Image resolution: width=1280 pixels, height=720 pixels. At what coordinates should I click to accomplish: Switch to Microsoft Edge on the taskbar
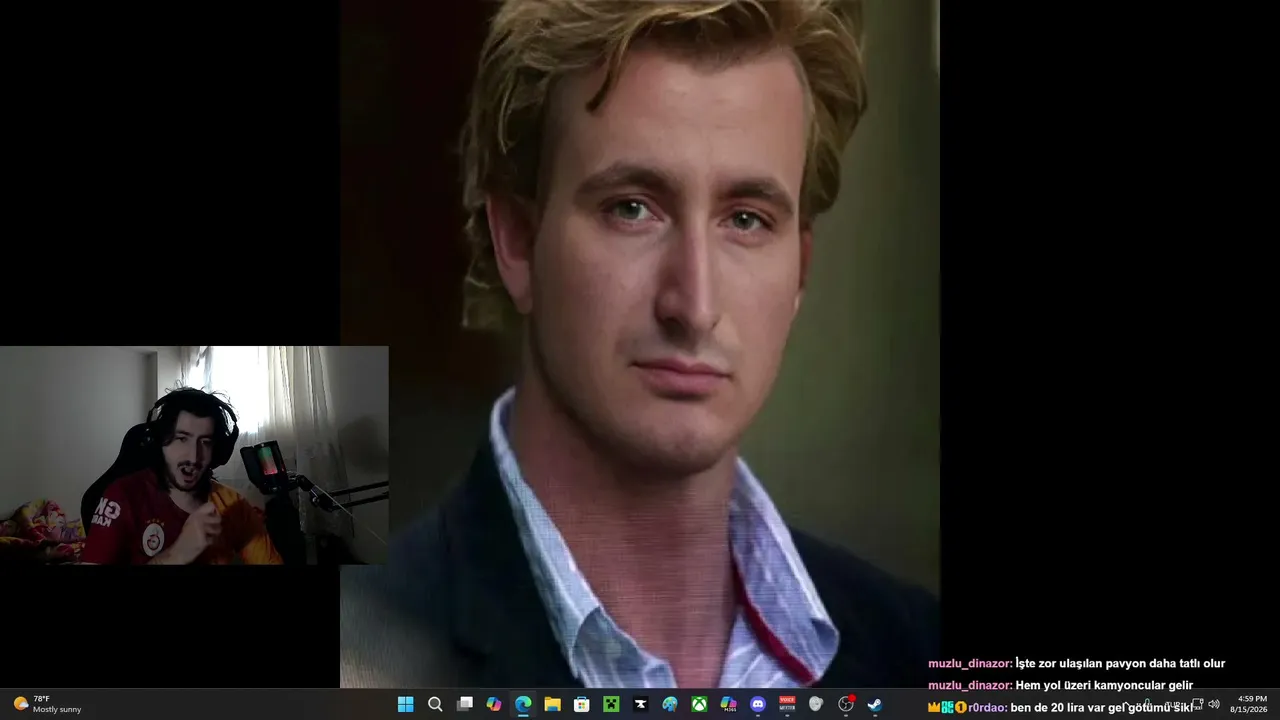tap(523, 704)
